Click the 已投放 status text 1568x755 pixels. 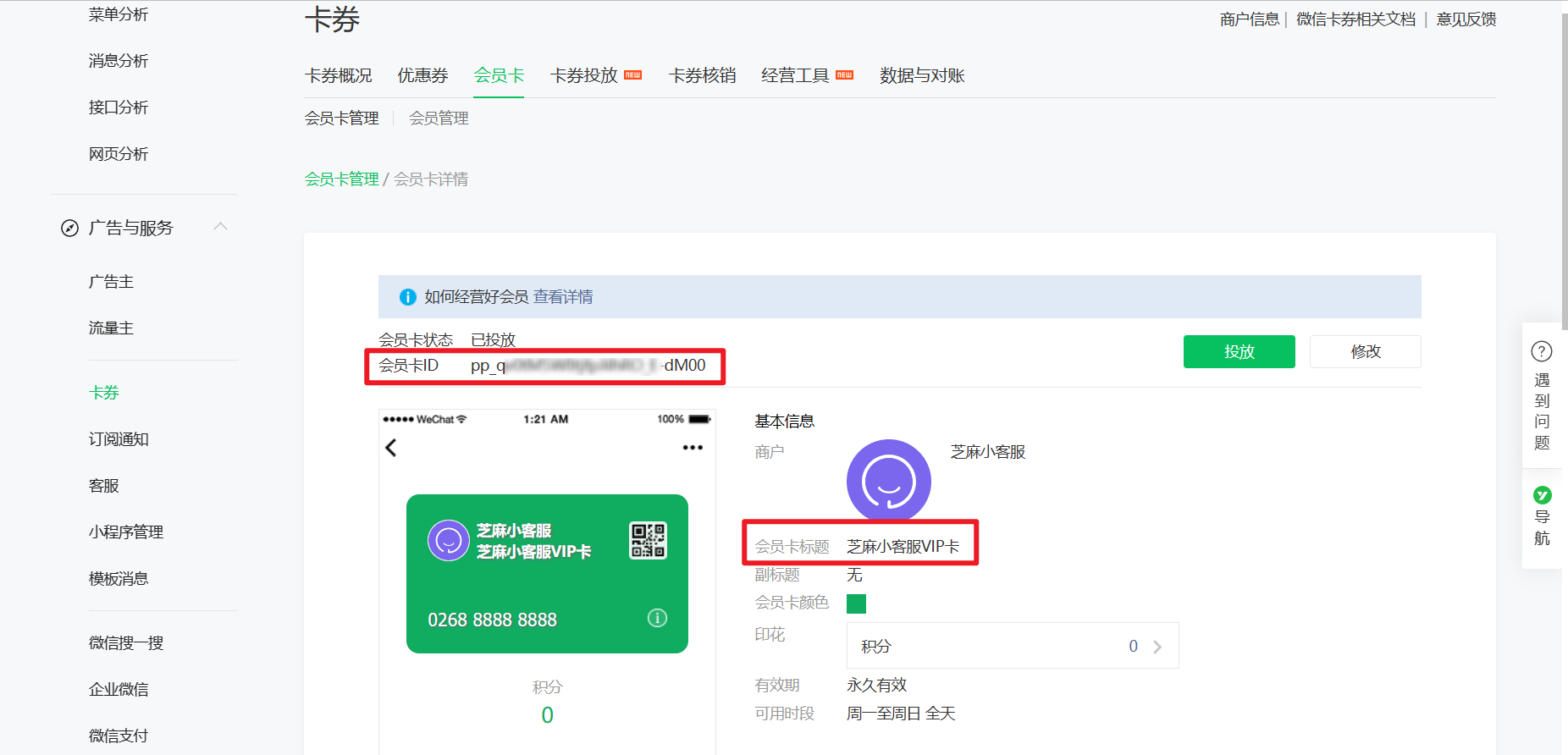(494, 340)
